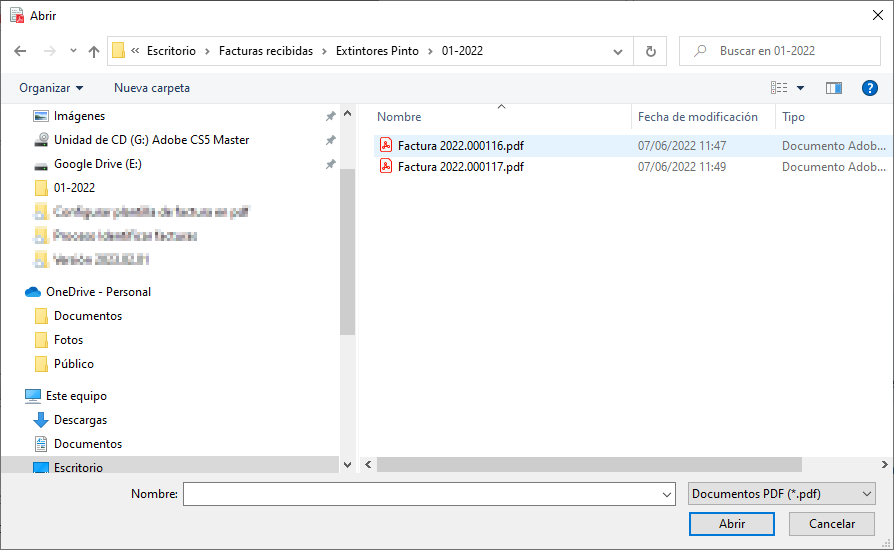Select Este equipo
Viewport: 894px width, 550px height.
(76, 396)
